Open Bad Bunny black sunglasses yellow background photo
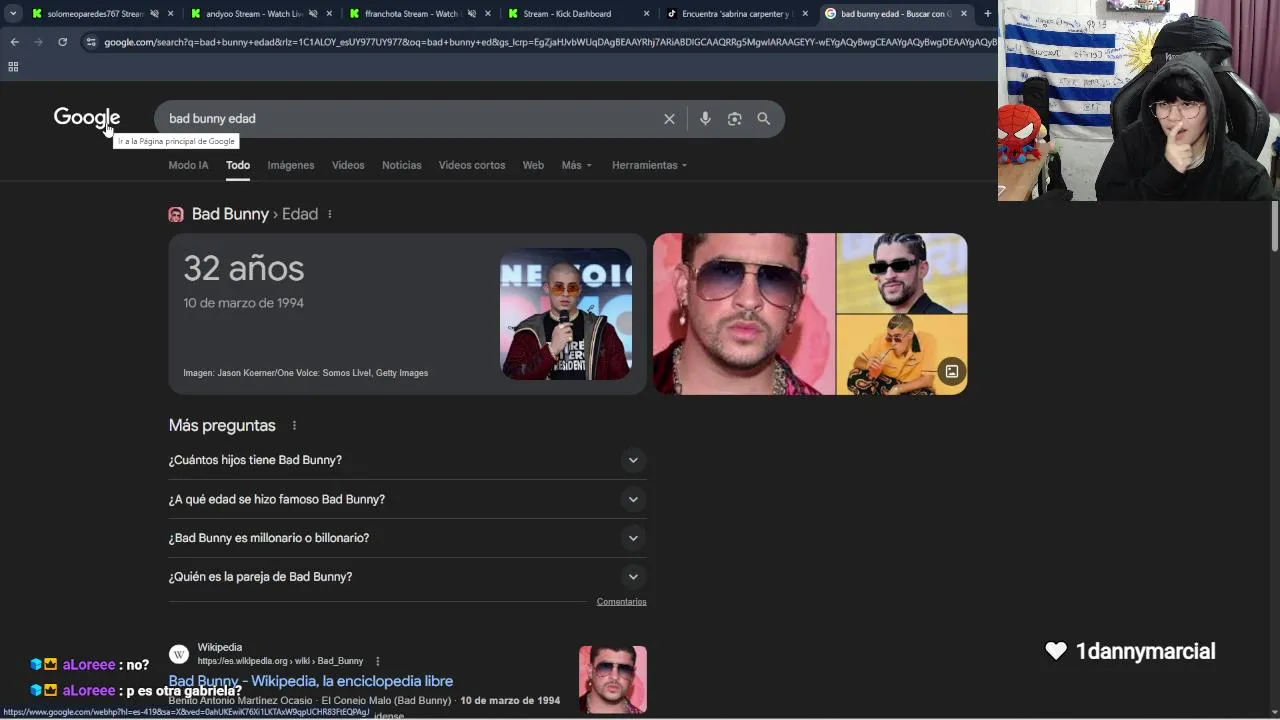Image resolution: width=1280 pixels, height=720 pixels. click(902, 273)
